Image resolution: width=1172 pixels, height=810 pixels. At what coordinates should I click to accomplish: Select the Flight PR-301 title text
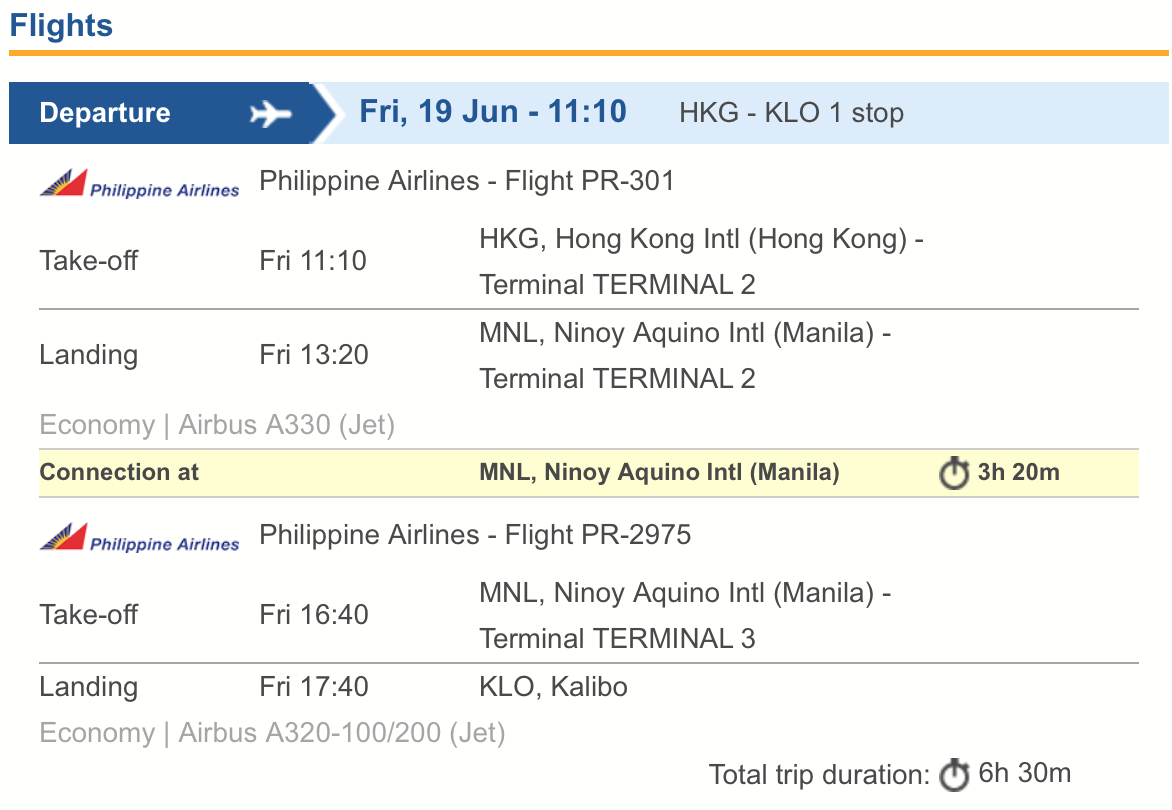467,181
